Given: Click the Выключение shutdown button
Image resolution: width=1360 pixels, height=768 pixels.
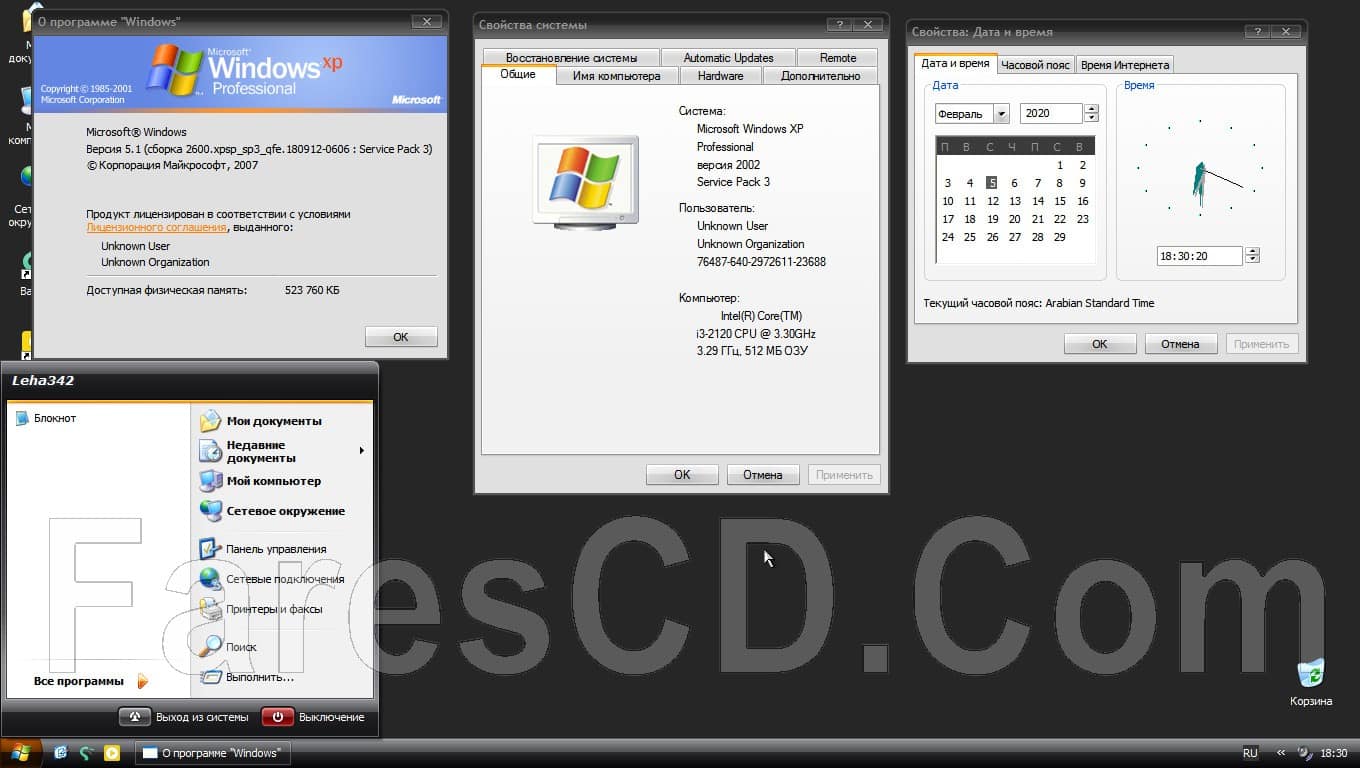Looking at the screenshot, I should [314, 717].
